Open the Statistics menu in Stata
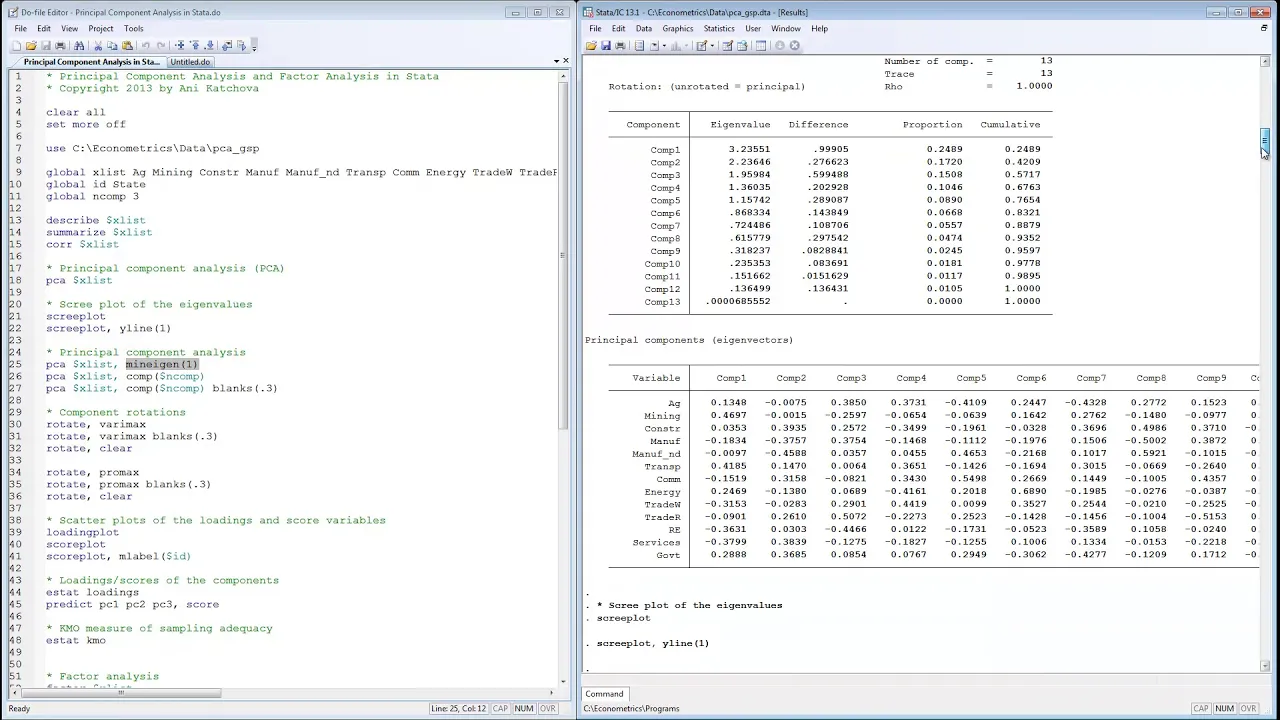The height and width of the screenshot is (720, 1280). coord(719,28)
